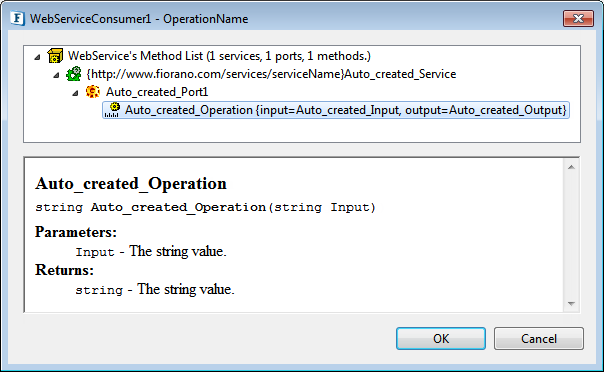Collapse the Auto_created_Port1 node
The image size is (604, 372).
76,93
